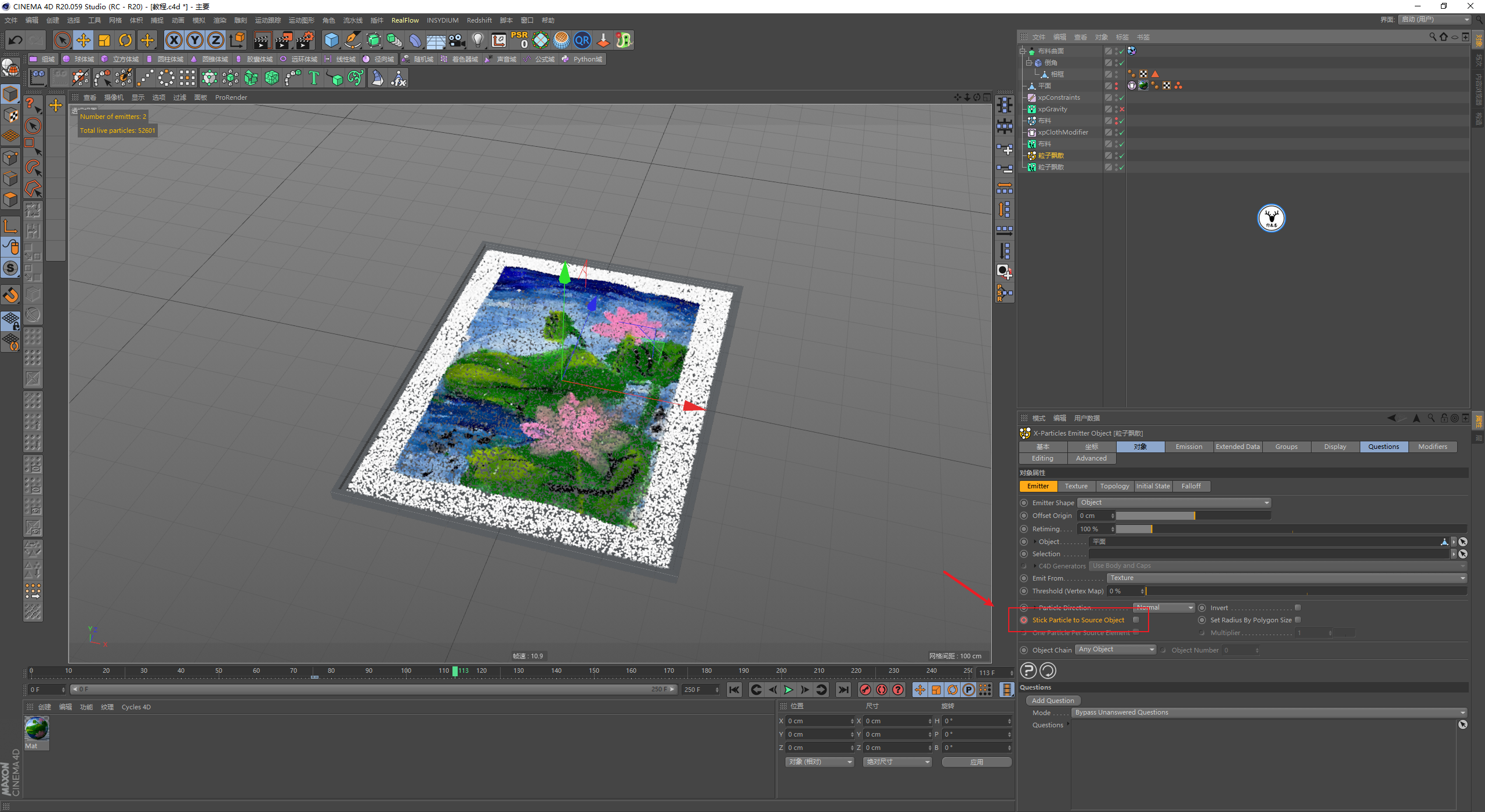Toggle the Invert checkbox
The height and width of the screenshot is (812, 1485).
click(x=1298, y=608)
